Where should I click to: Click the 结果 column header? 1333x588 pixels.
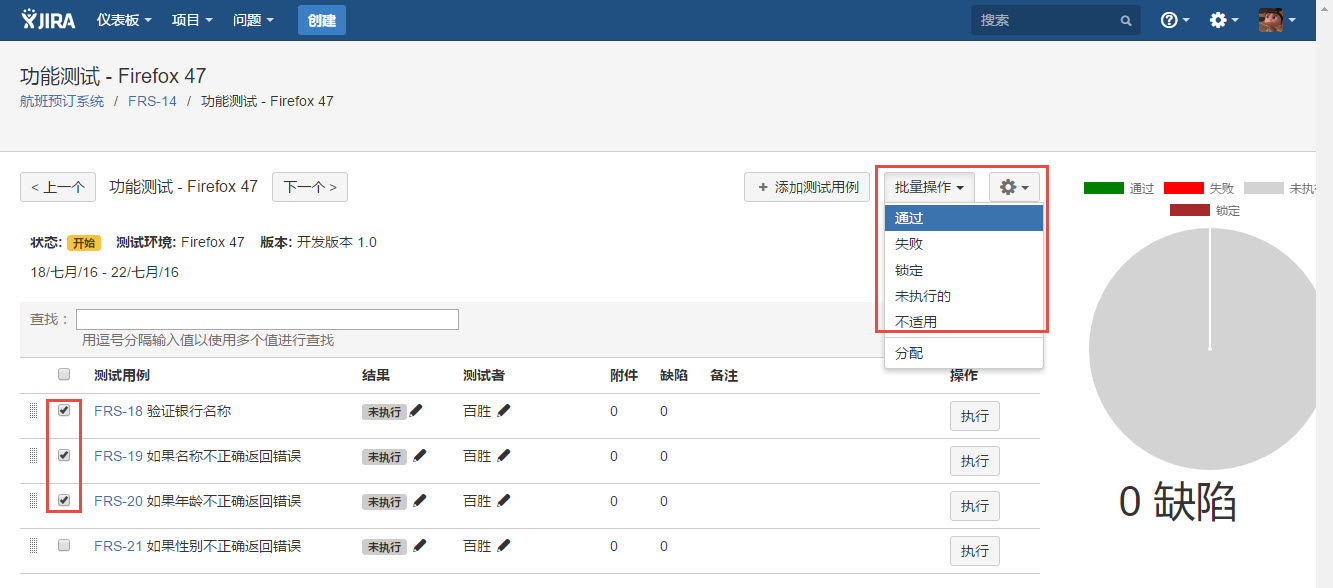tap(376, 375)
